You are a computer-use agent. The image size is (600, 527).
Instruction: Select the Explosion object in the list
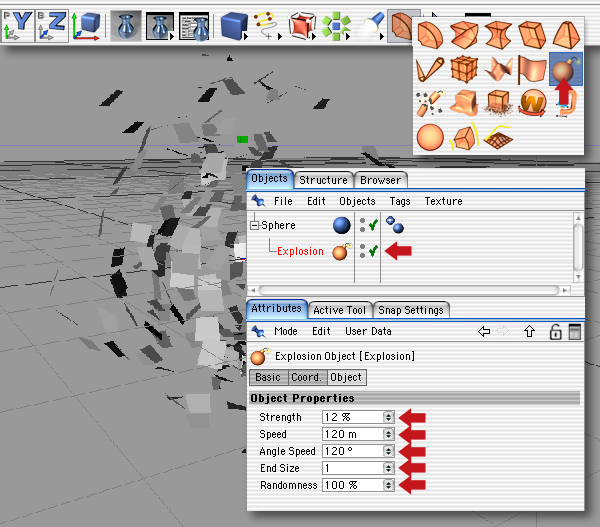coord(300,251)
